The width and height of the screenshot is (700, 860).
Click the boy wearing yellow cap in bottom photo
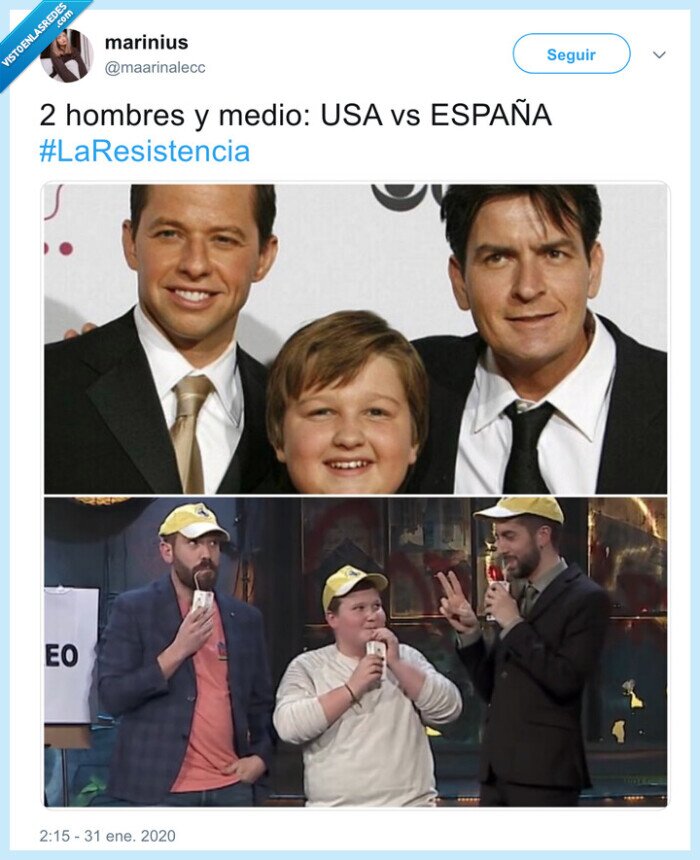coord(366,686)
